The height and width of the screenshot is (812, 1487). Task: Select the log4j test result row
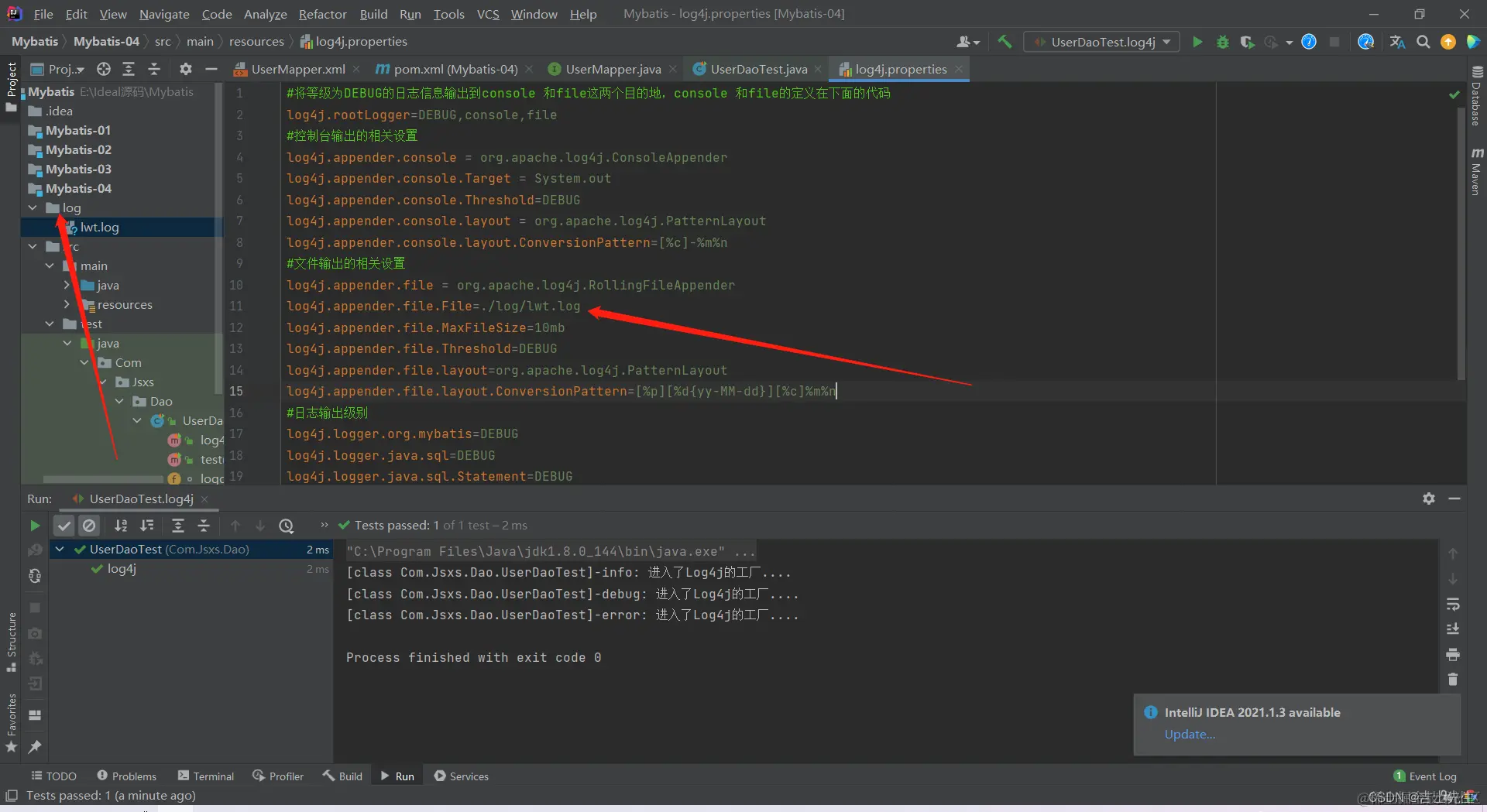(191, 569)
